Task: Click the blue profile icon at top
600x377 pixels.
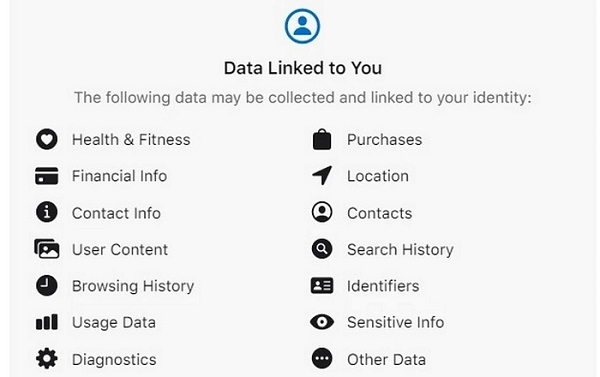Action: [302, 26]
